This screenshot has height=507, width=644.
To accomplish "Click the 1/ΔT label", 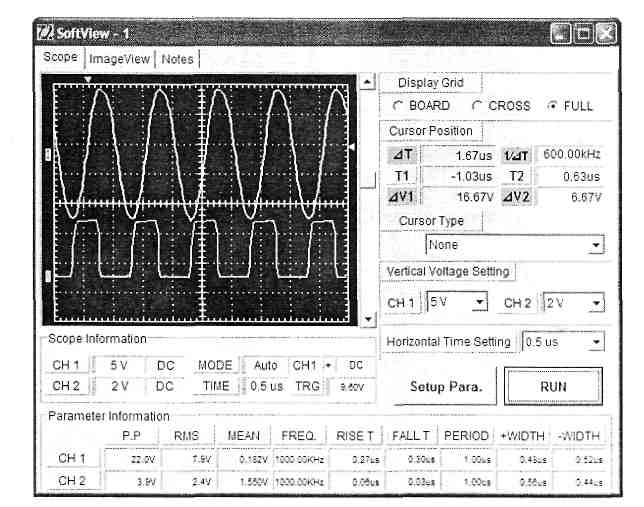I will tap(516, 155).
